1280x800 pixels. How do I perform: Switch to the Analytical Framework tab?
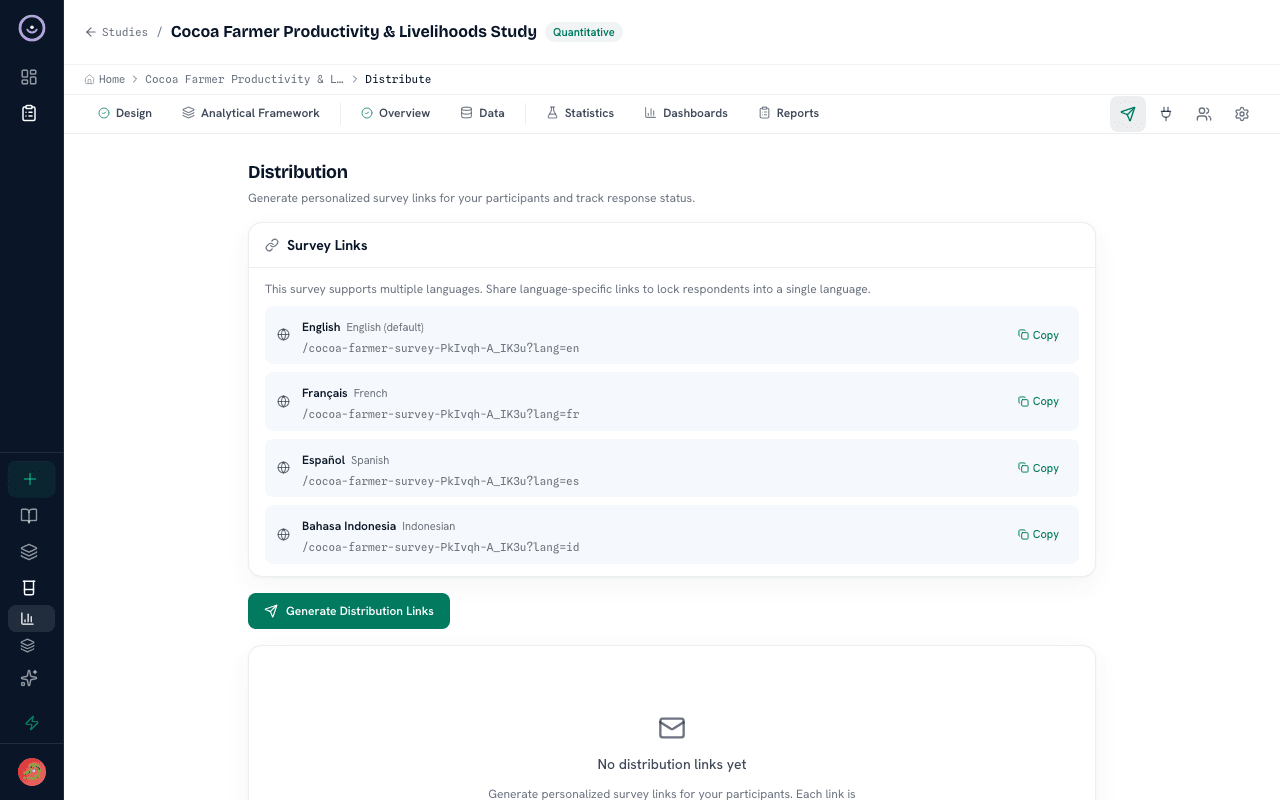point(251,113)
